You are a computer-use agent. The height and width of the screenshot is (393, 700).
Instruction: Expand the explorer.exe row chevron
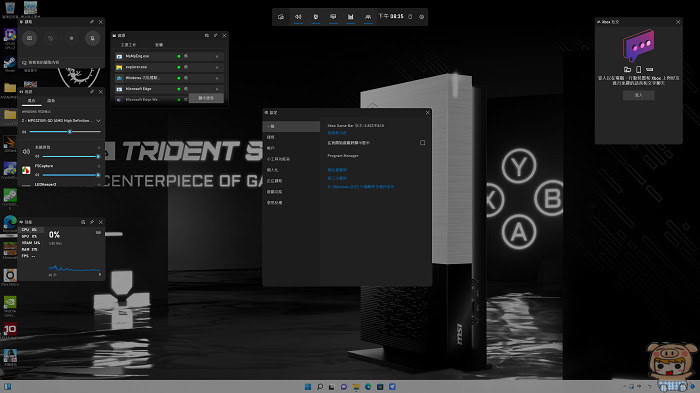click(x=217, y=67)
